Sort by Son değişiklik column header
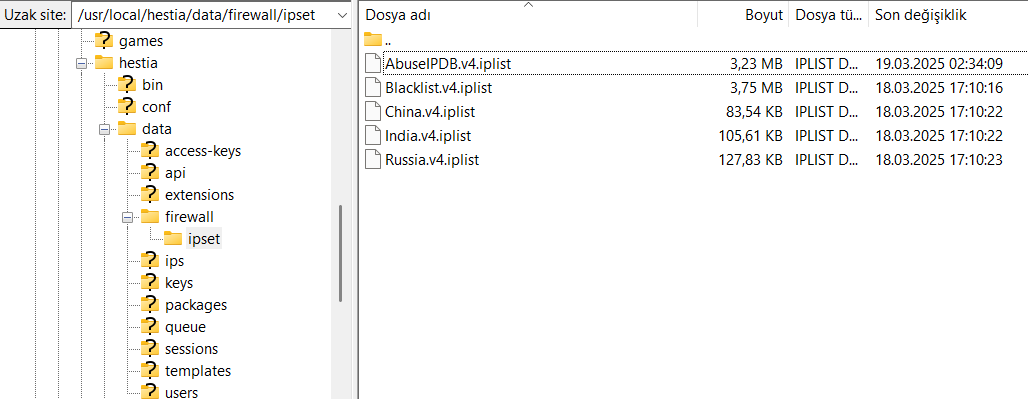1028x399 pixels. pos(948,15)
